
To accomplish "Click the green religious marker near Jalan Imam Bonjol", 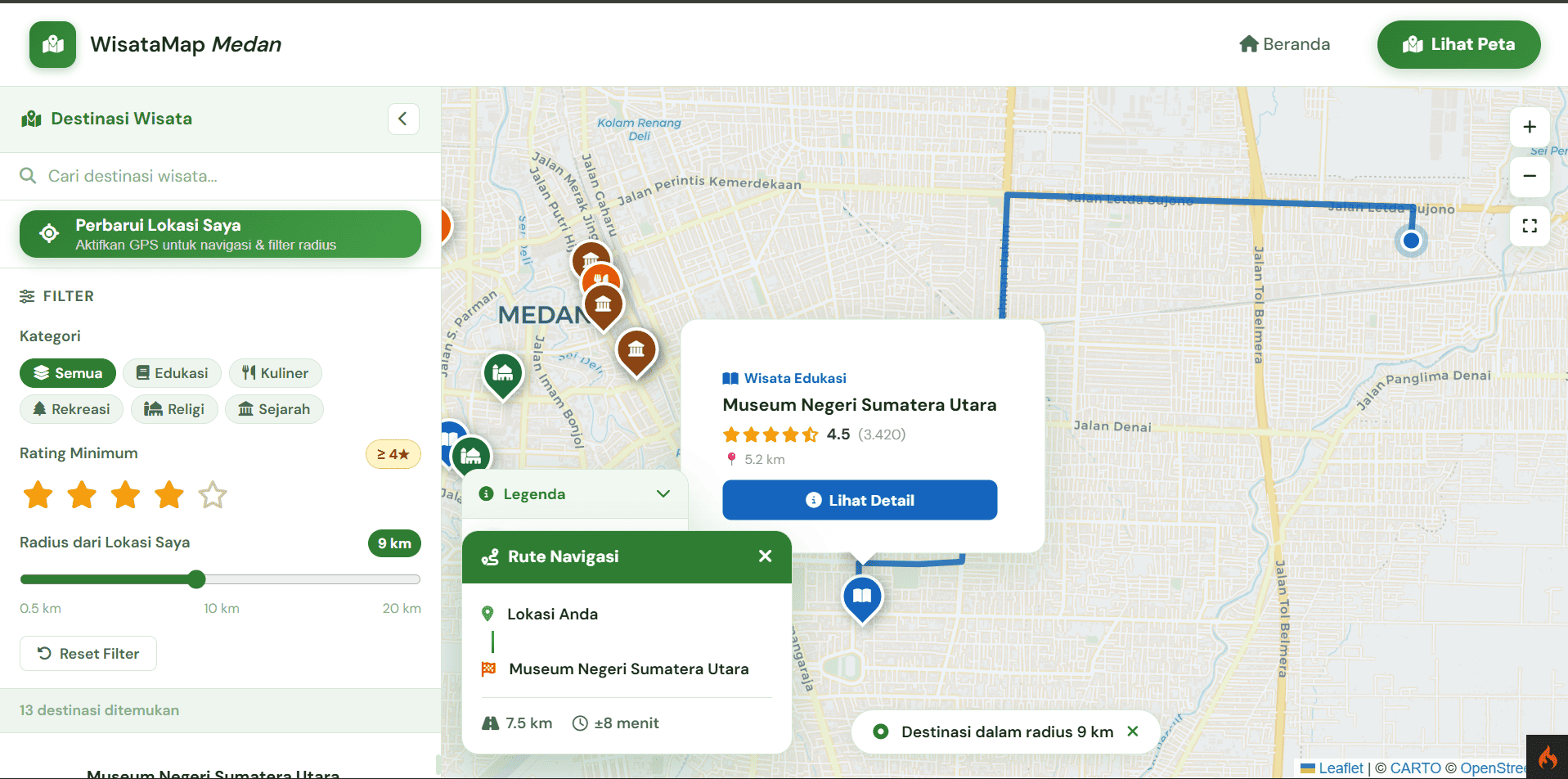I will pos(503,375).
